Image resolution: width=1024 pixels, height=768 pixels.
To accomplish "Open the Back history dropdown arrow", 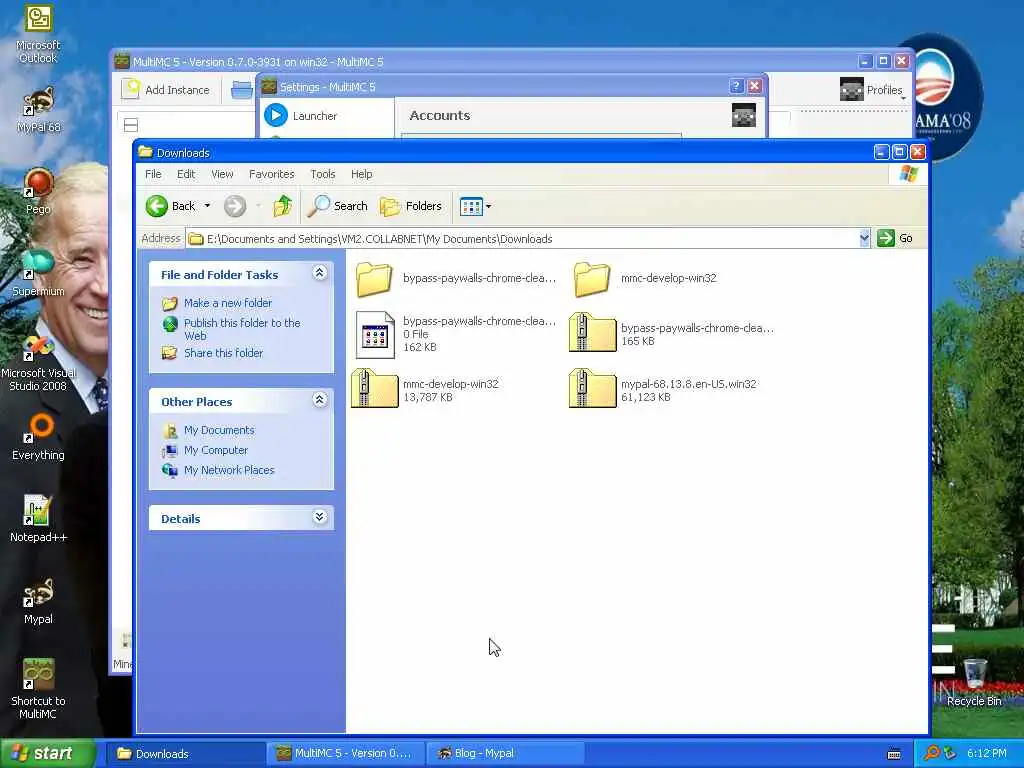I will 208,206.
